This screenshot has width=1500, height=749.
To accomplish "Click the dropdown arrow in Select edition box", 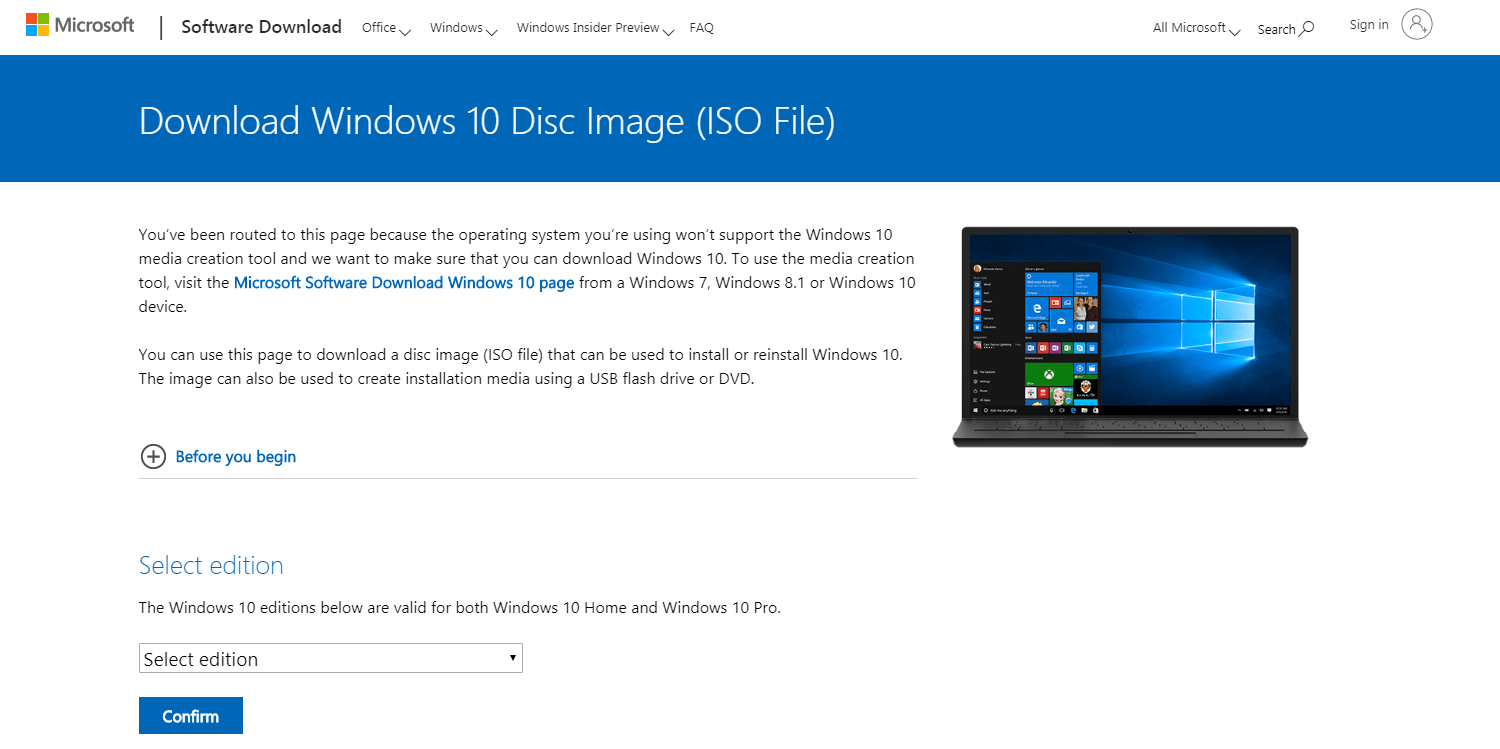I will [512, 657].
